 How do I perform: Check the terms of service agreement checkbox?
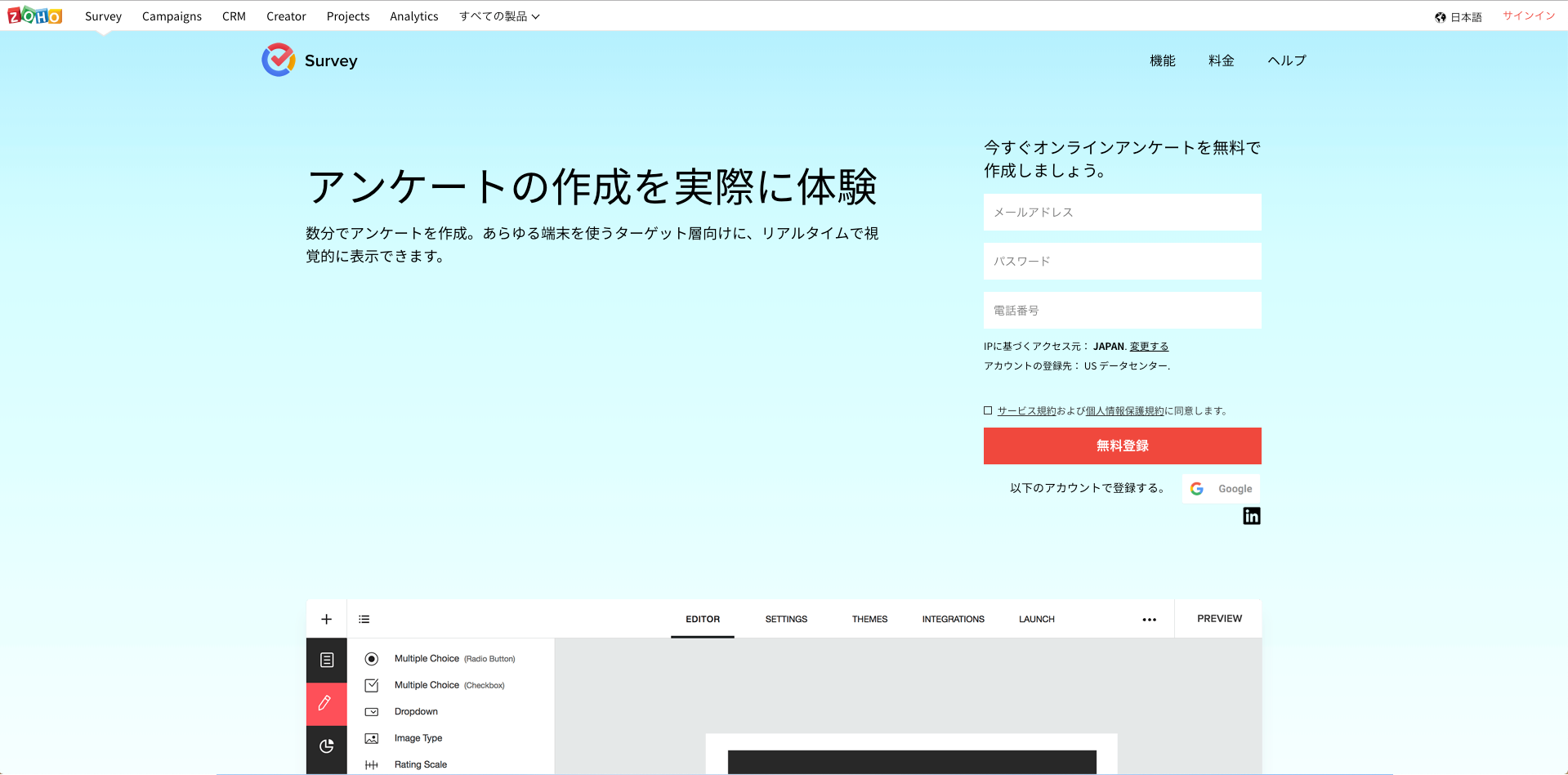988,410
